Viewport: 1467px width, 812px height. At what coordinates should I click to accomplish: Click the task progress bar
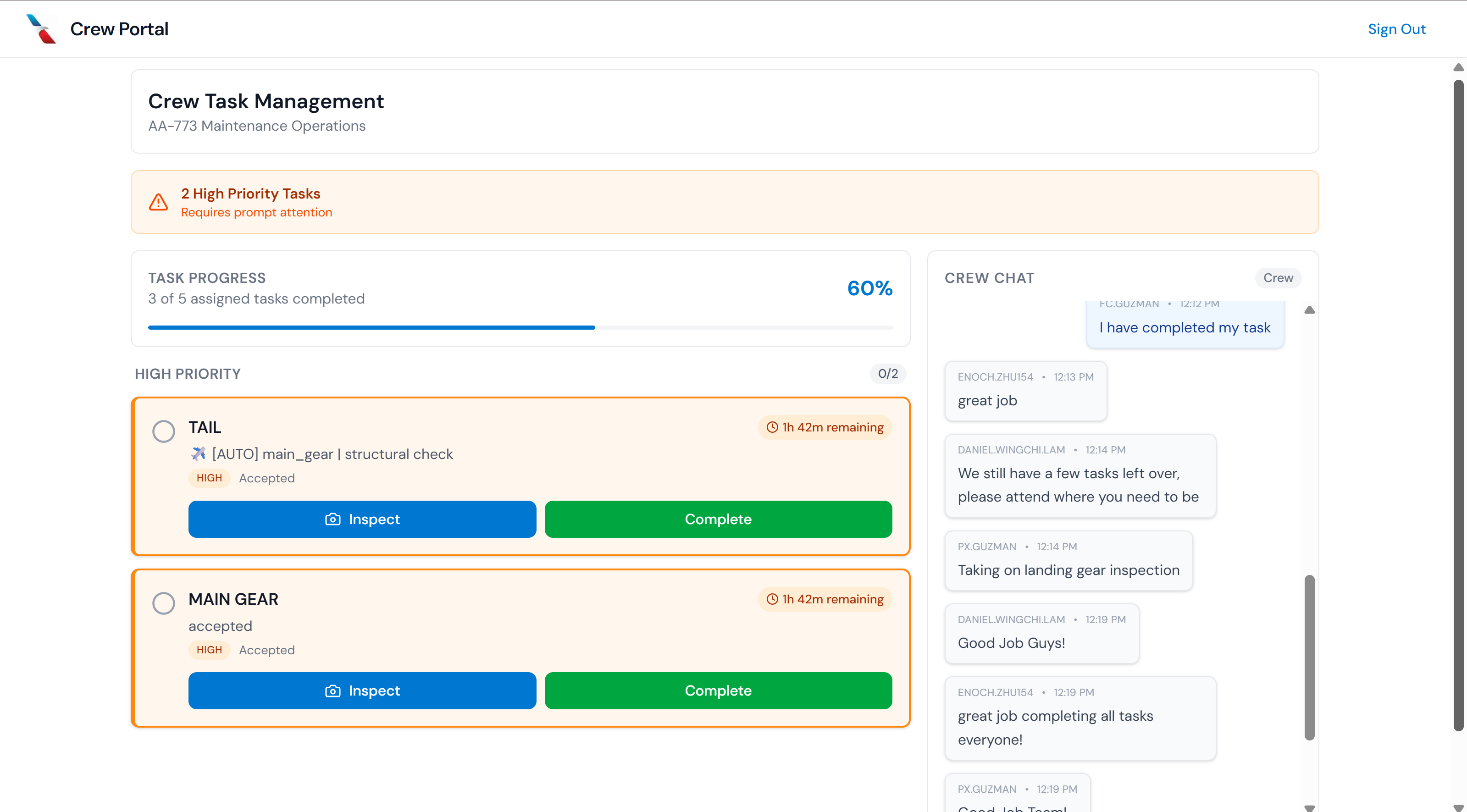tap(520, 327)
